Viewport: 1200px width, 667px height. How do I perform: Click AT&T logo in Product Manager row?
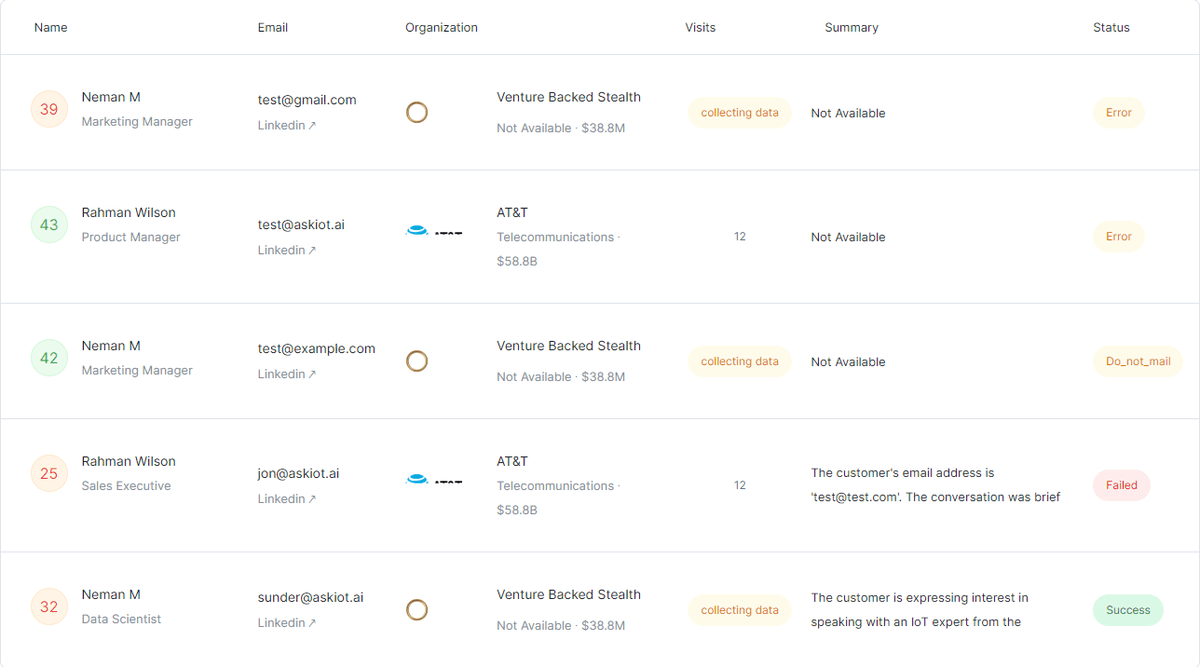[433, 231]
